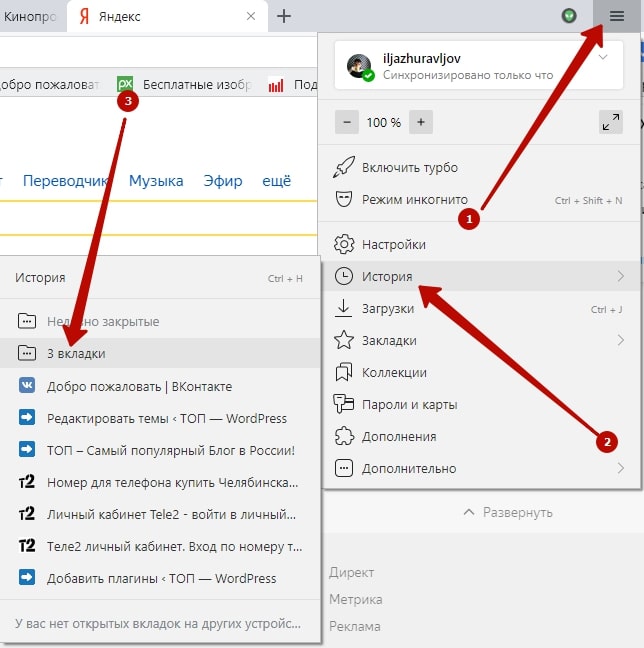Open a new tab with the plus button
The image size is (644, 648).
(284, 16)
